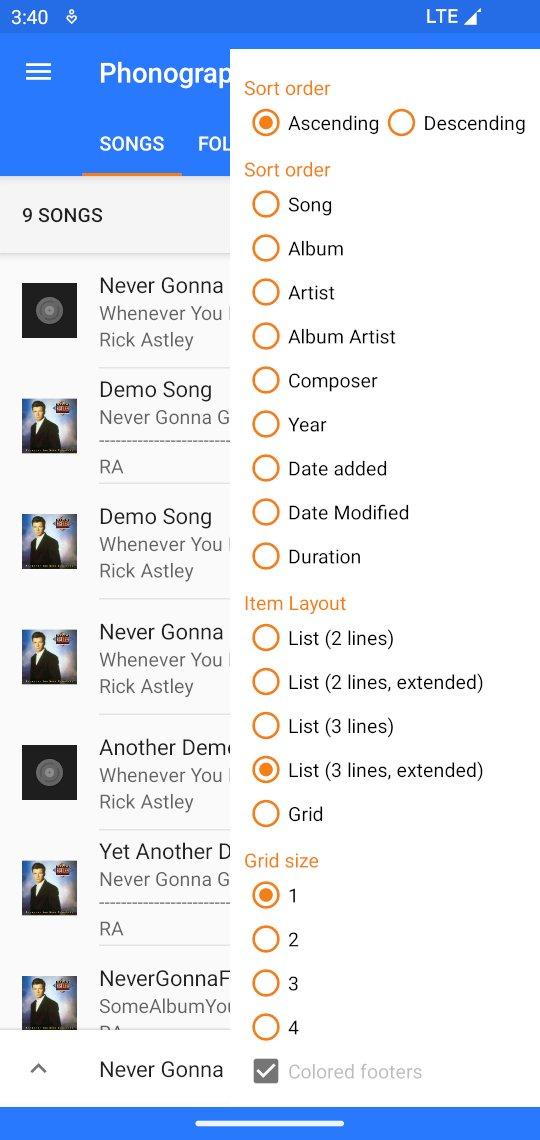Tap the default disc artwork of the first song

(49, 310)
